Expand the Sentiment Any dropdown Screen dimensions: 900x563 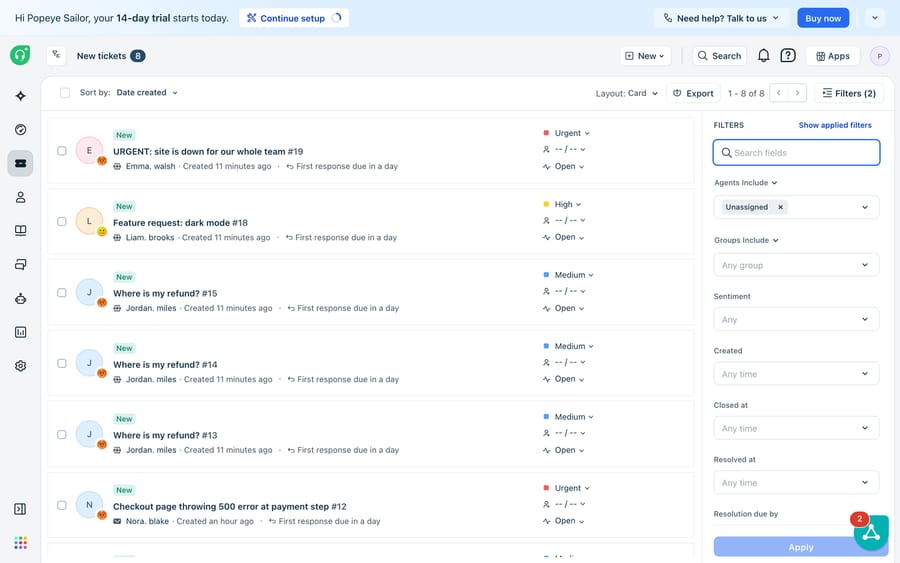(x=796, y=320)
